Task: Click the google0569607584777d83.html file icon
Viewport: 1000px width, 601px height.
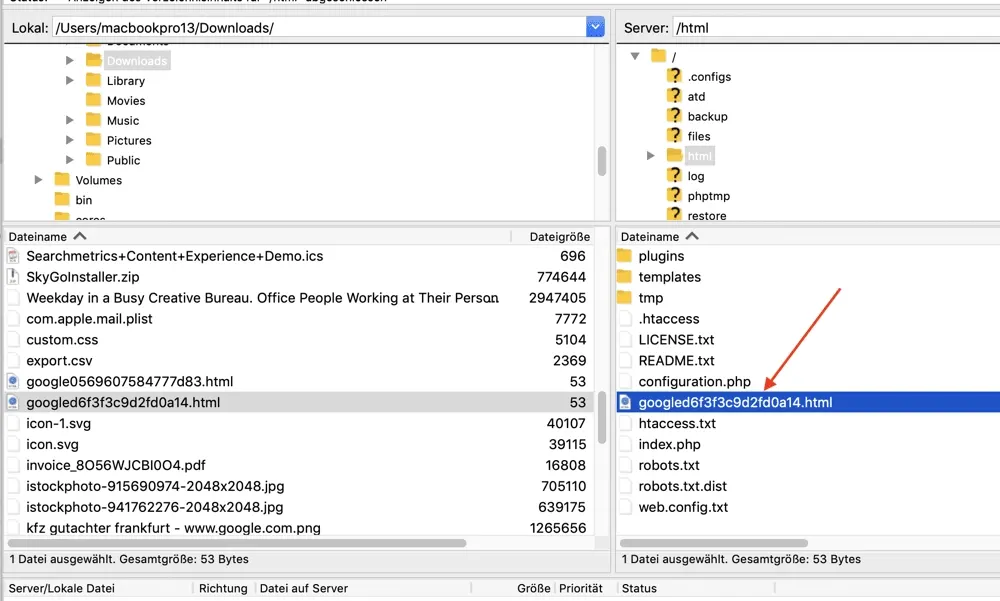Action: 13,382
